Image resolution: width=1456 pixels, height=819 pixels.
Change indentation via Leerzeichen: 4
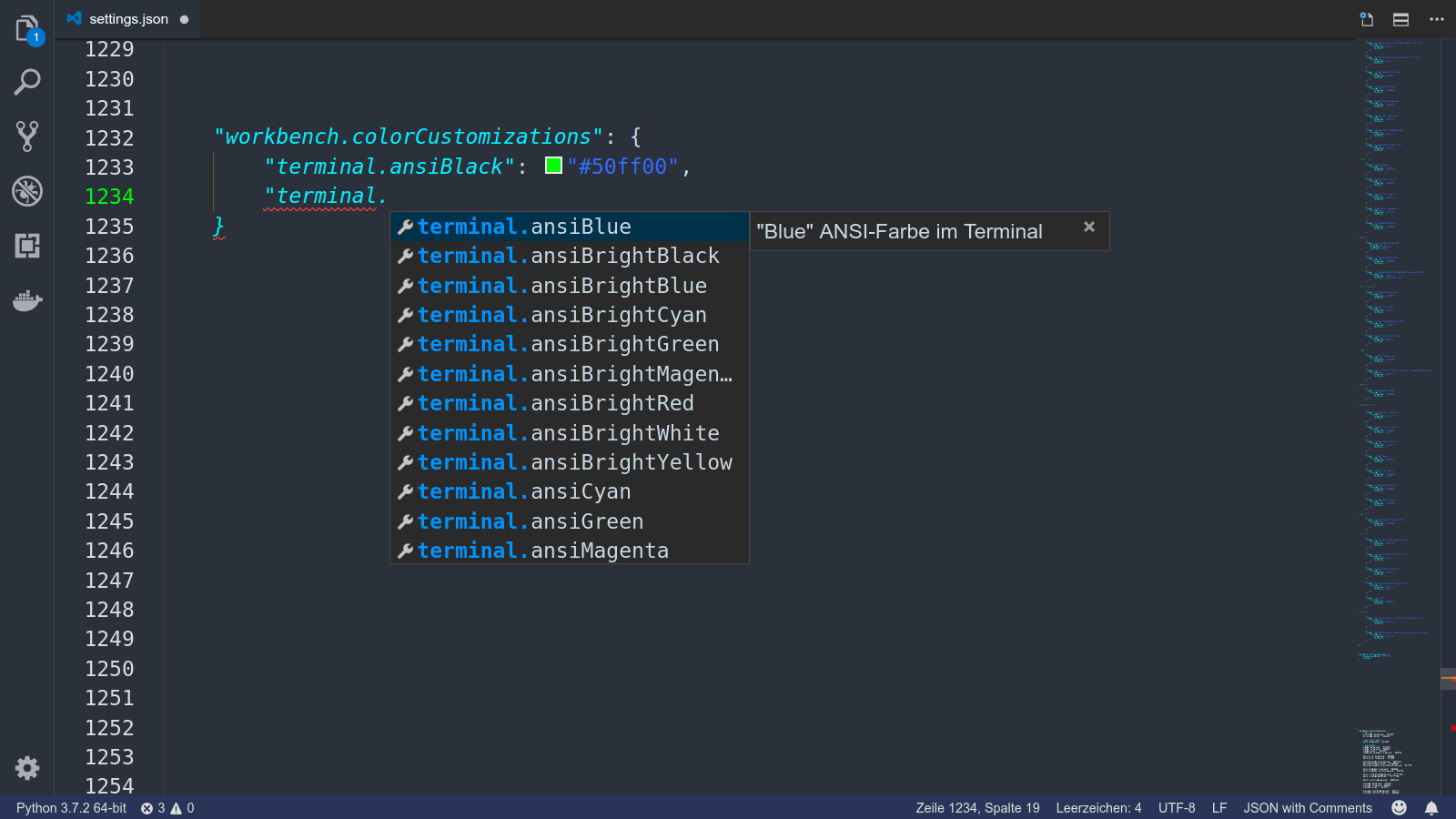point(1098,808)
